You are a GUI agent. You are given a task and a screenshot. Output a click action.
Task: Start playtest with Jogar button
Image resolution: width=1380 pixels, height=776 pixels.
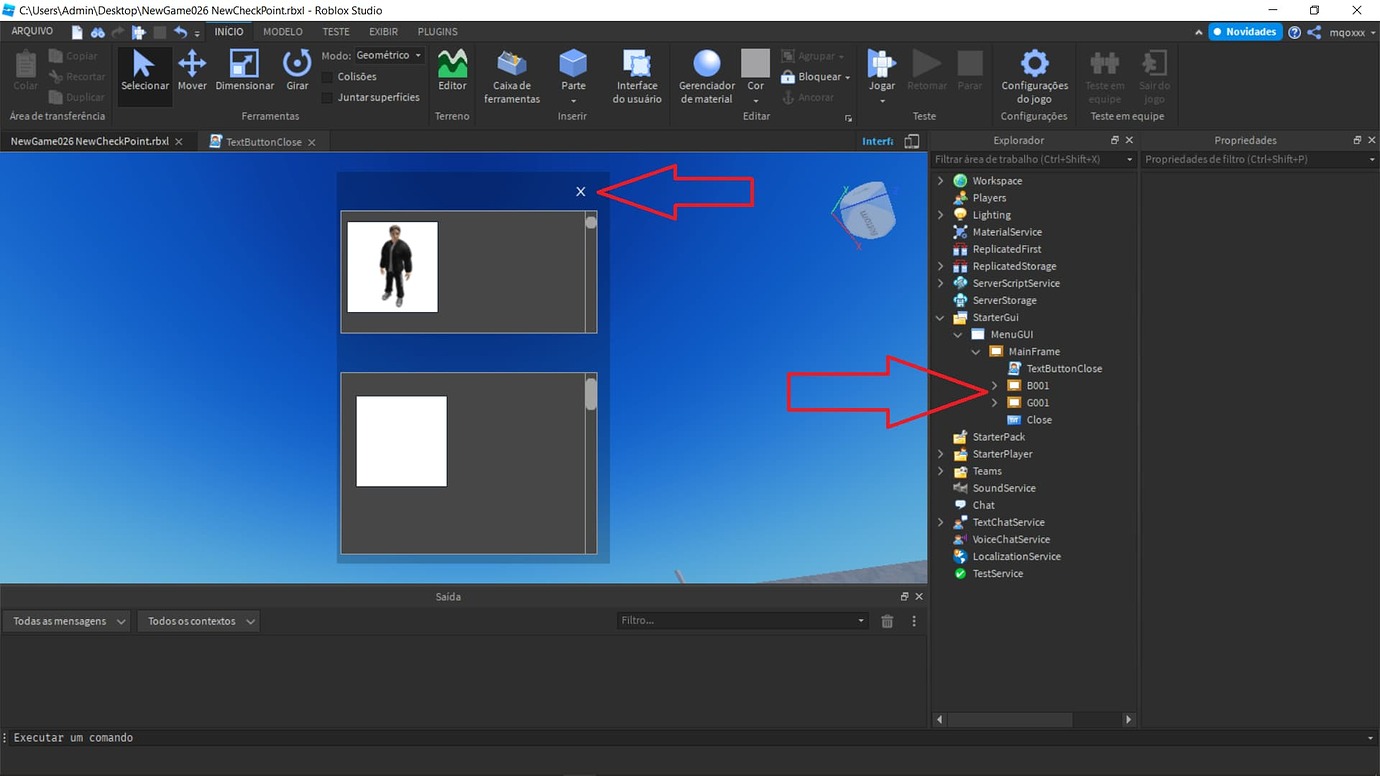click(881, 70)
